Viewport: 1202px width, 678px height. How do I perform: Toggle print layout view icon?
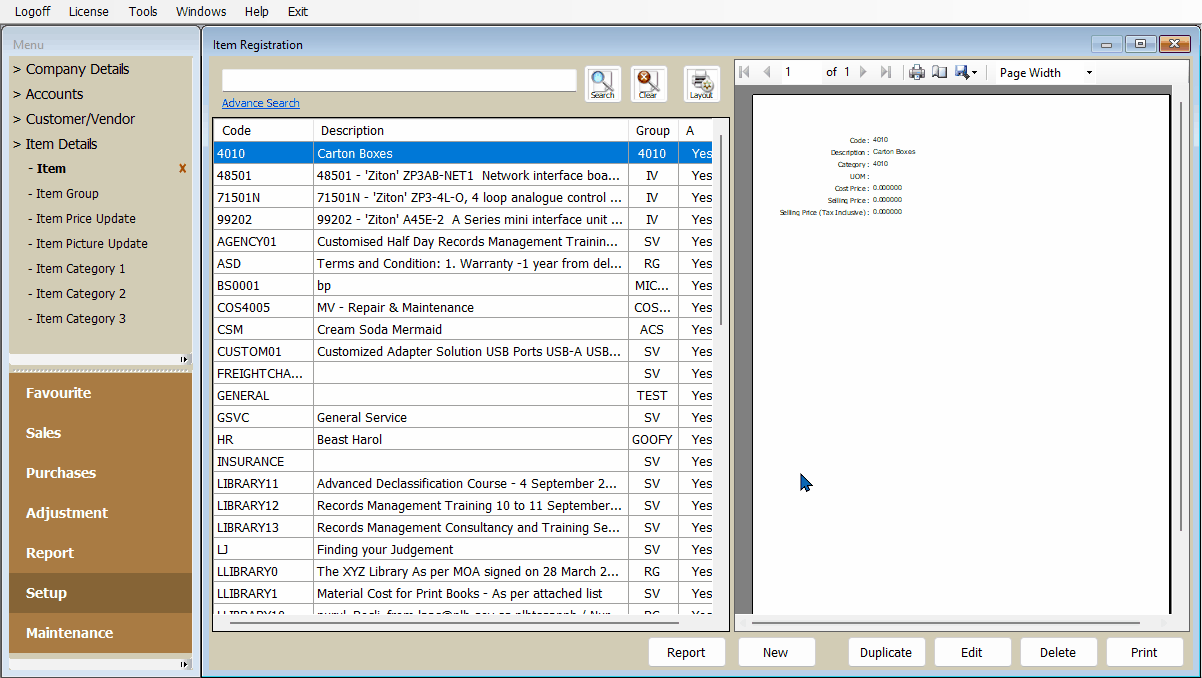940,72
